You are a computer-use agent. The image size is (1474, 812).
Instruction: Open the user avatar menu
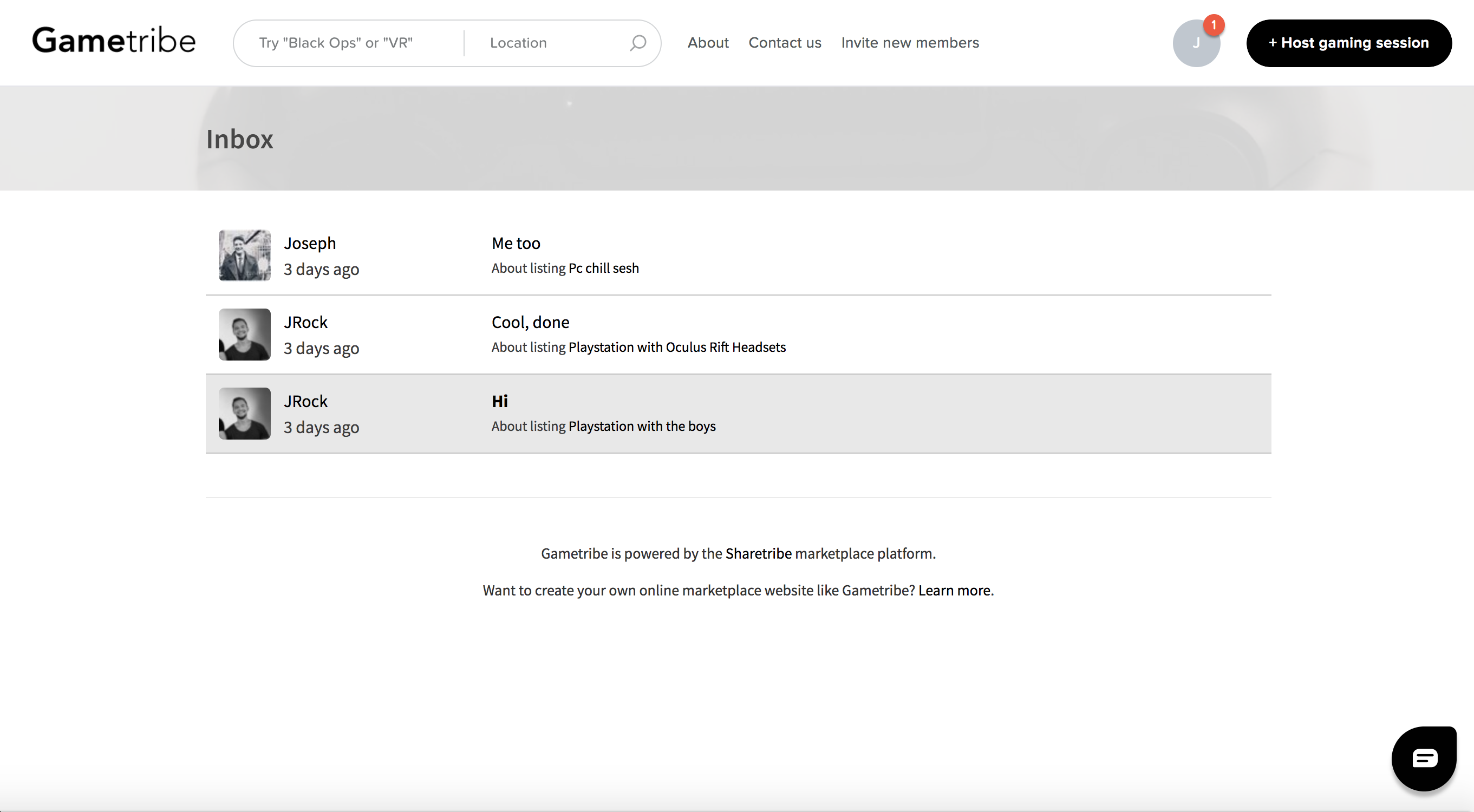pyautogui.click(x=1195, y=44)
